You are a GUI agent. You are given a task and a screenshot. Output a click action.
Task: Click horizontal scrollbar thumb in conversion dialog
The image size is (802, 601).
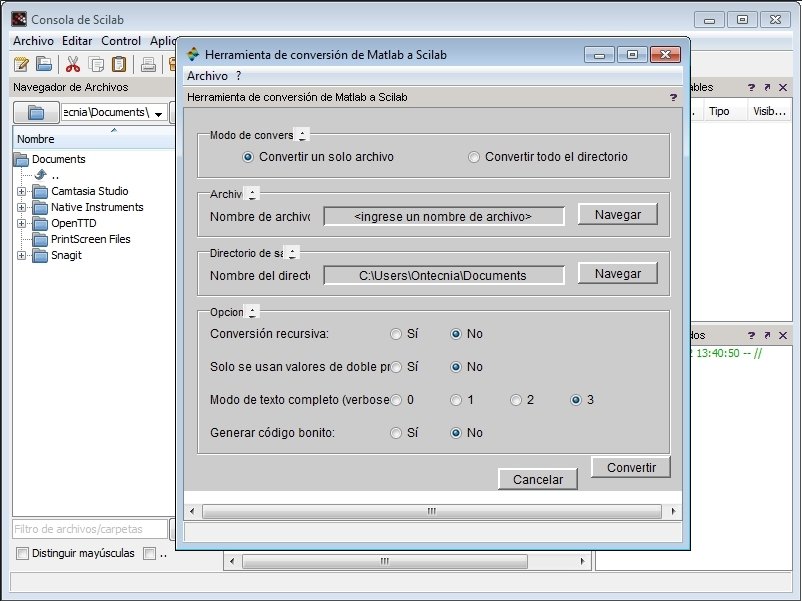[432, 511]
